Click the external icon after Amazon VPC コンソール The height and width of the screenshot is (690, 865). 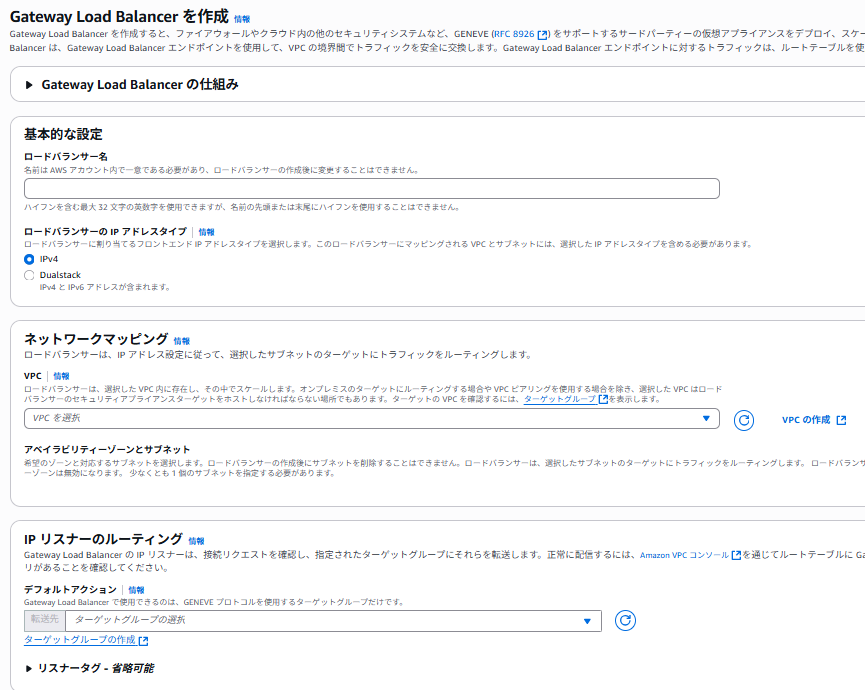(x=736, y=555)
